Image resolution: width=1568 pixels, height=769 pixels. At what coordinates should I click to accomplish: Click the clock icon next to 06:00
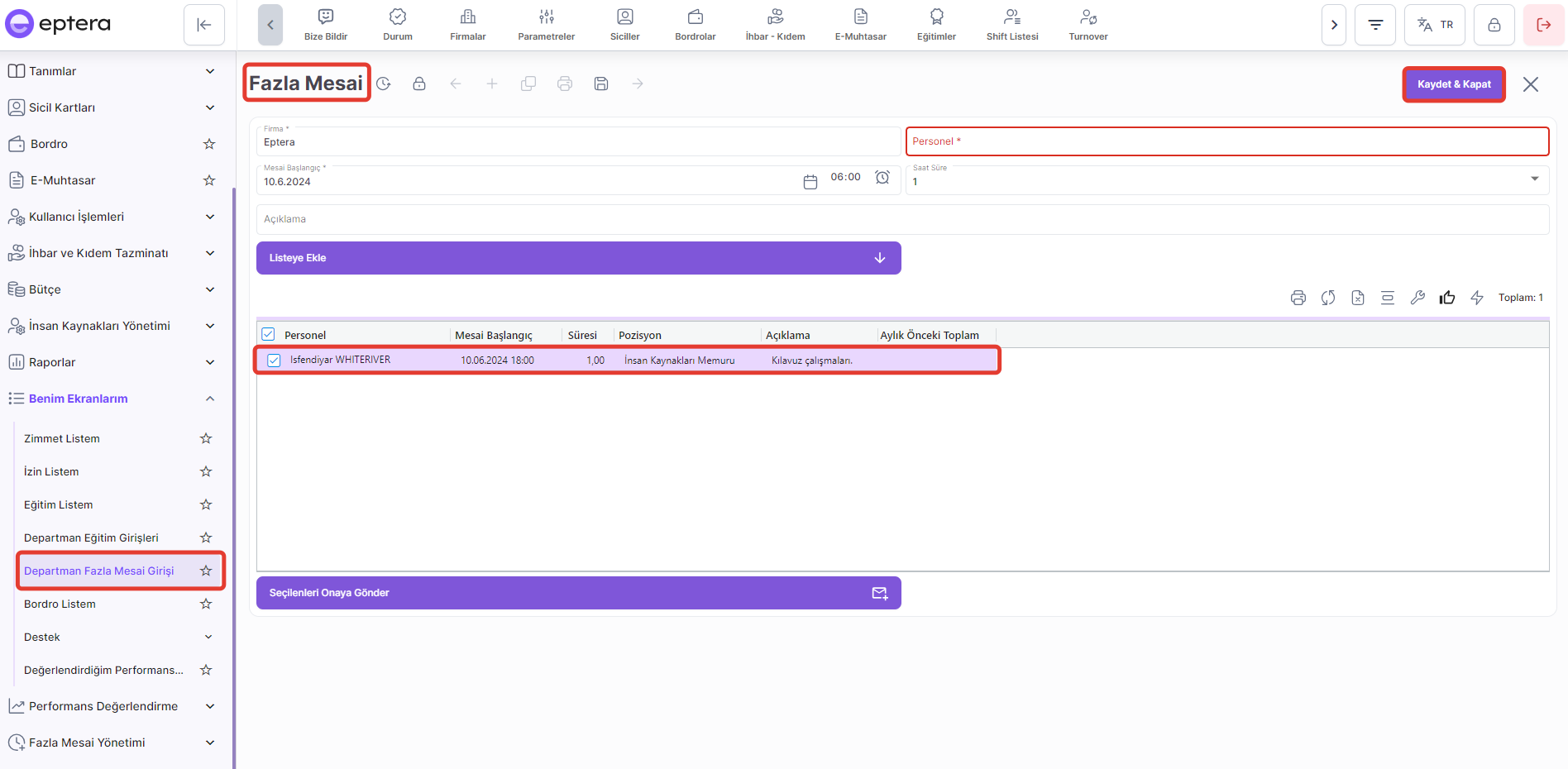pyautogui.click(x=882, y=178)
